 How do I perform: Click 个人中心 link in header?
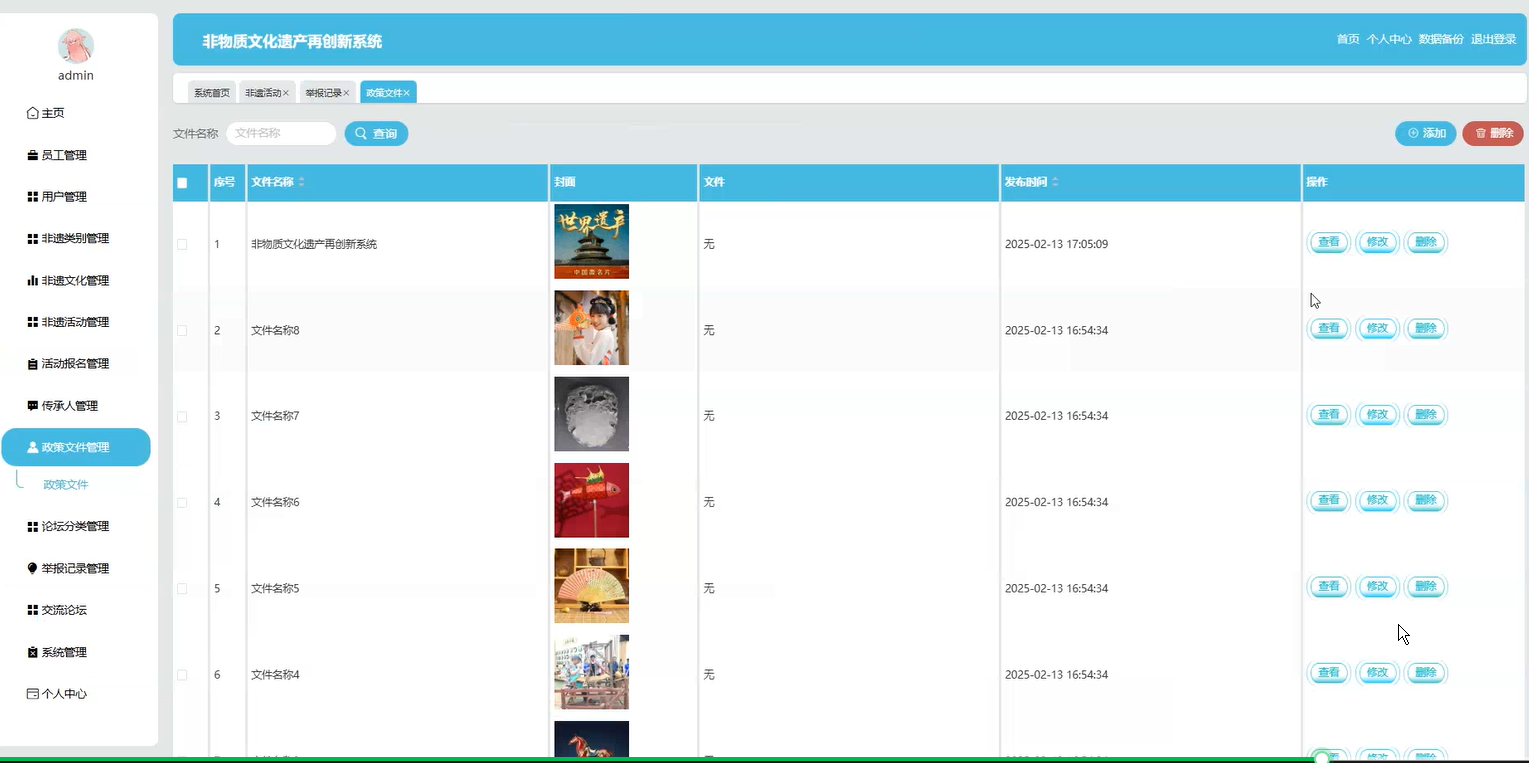1389,39
